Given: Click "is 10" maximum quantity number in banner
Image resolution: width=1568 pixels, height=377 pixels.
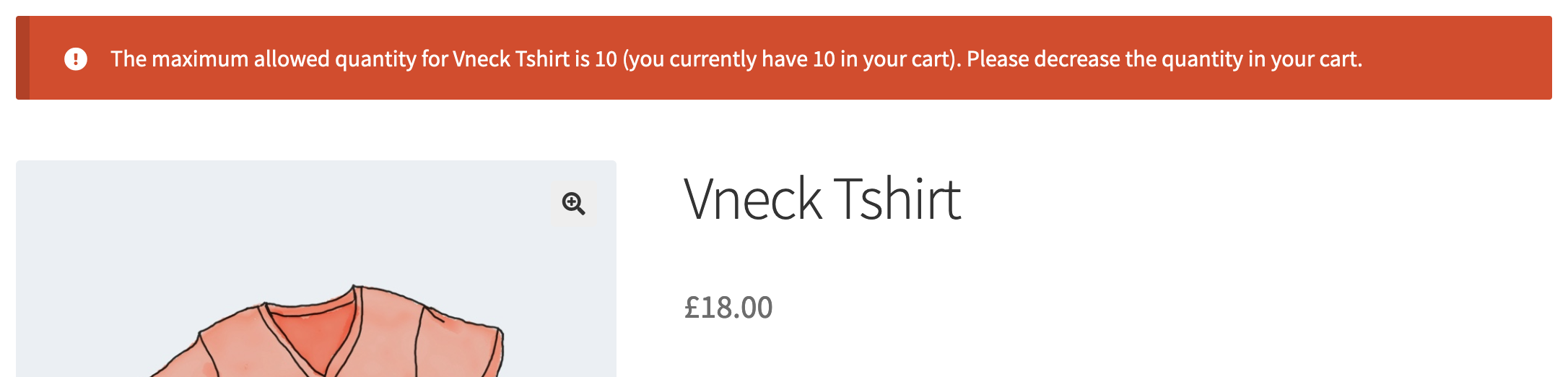Looking at the screenshot, I should tap(596, 58).
